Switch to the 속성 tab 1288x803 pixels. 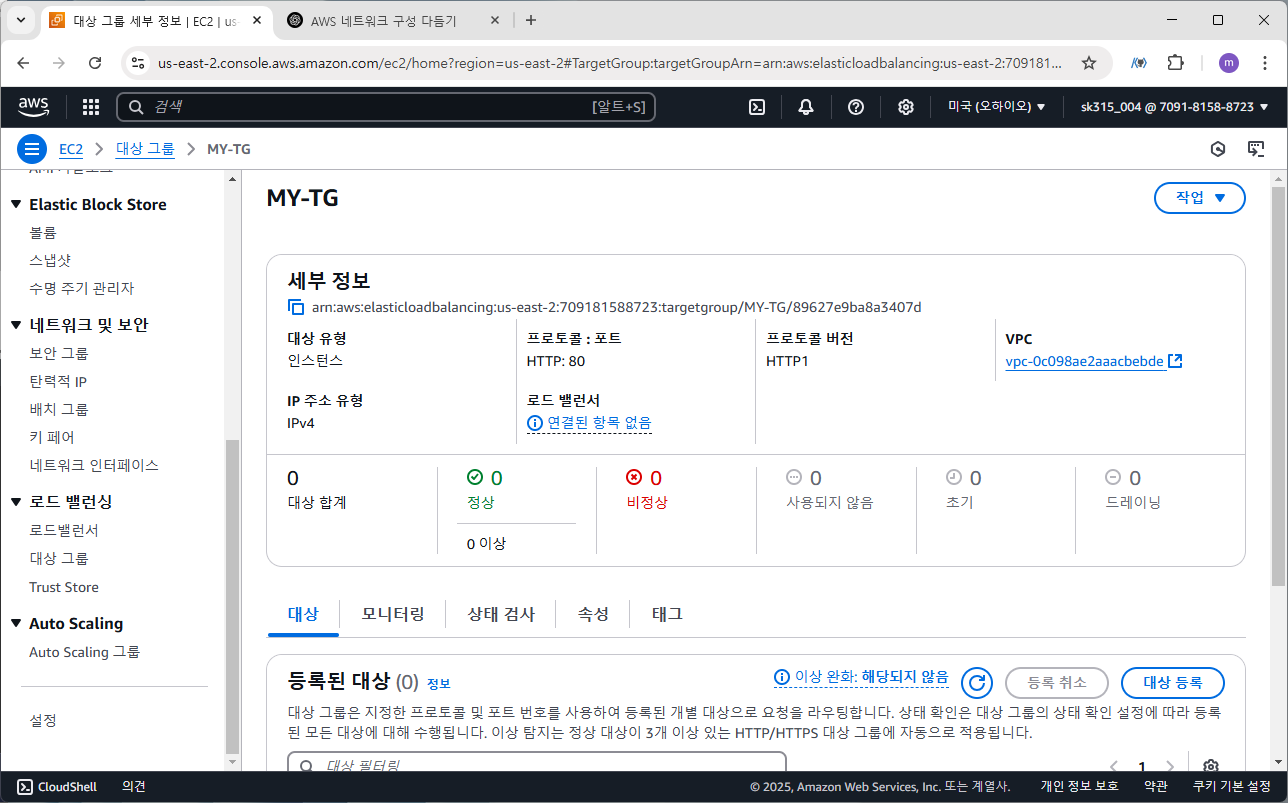pyautogui.click(x=593, y=614)
